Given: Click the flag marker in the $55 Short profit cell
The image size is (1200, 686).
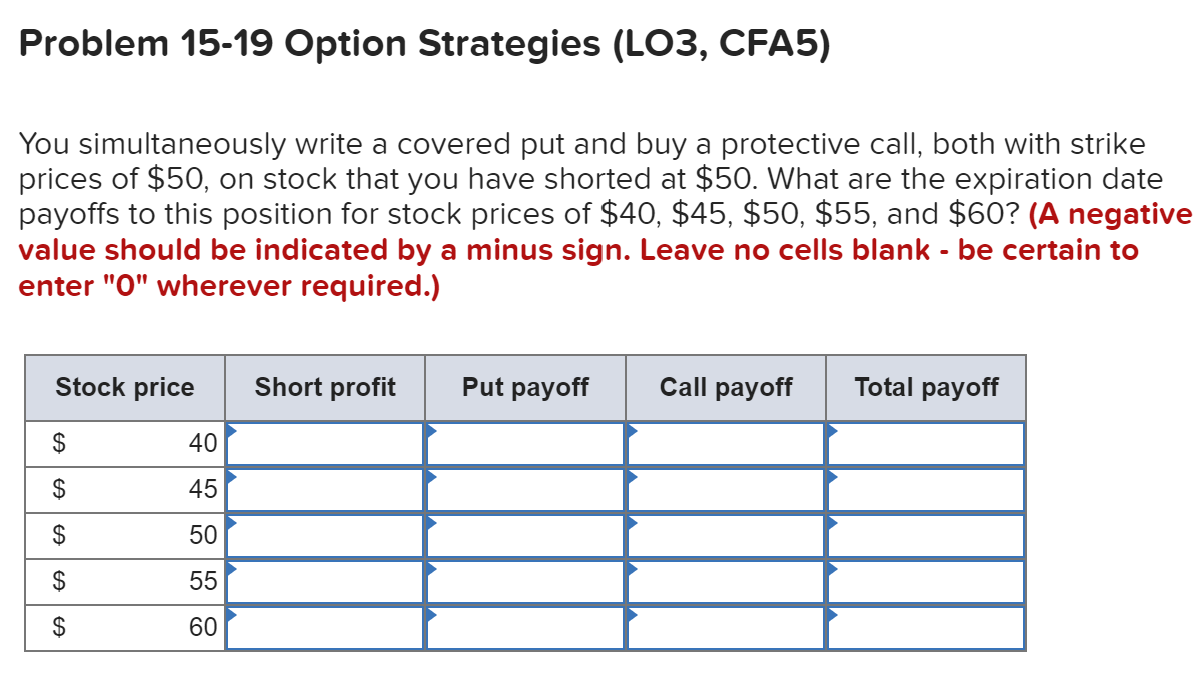Looking at the screenshot, I should coord(232,568).
